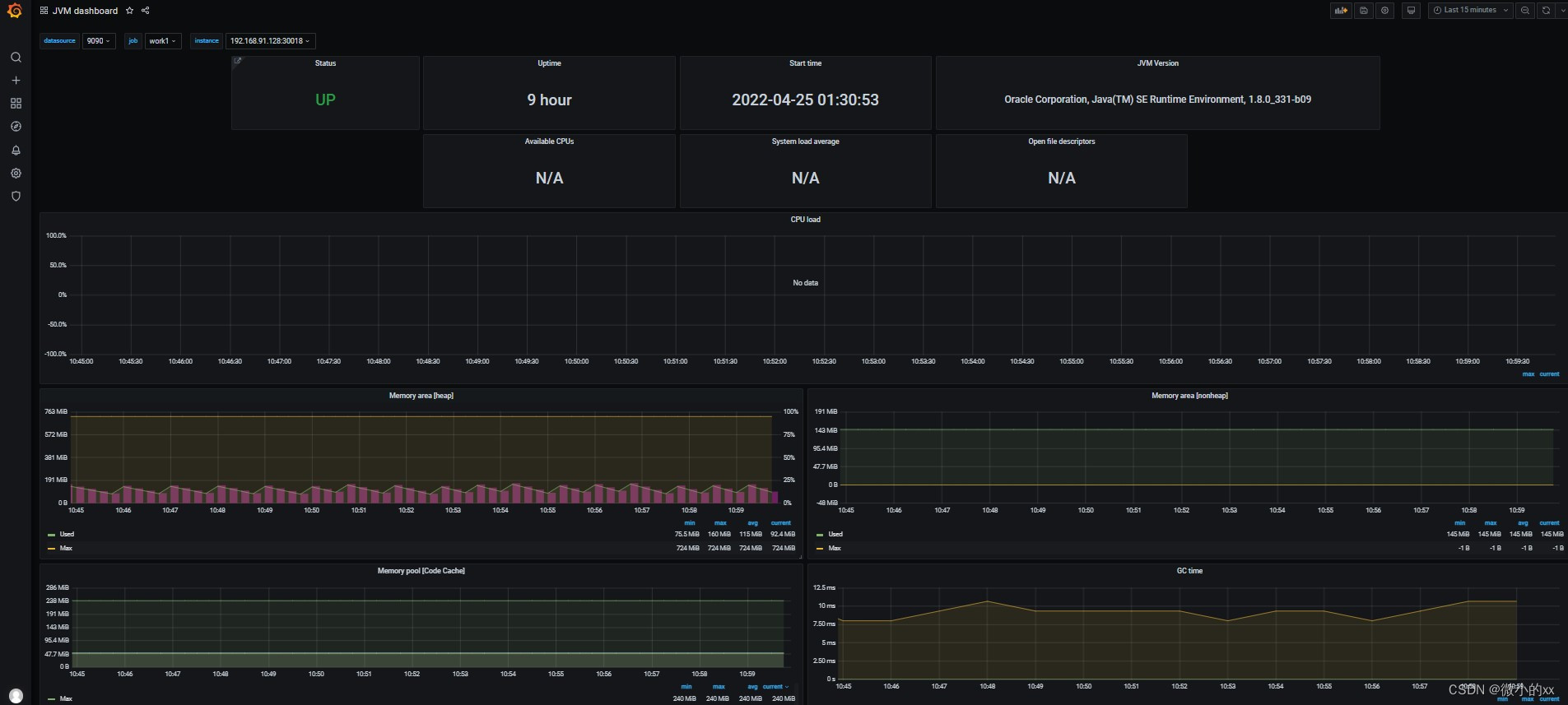Sort nonheap legend by min column

click(1460, 523)
